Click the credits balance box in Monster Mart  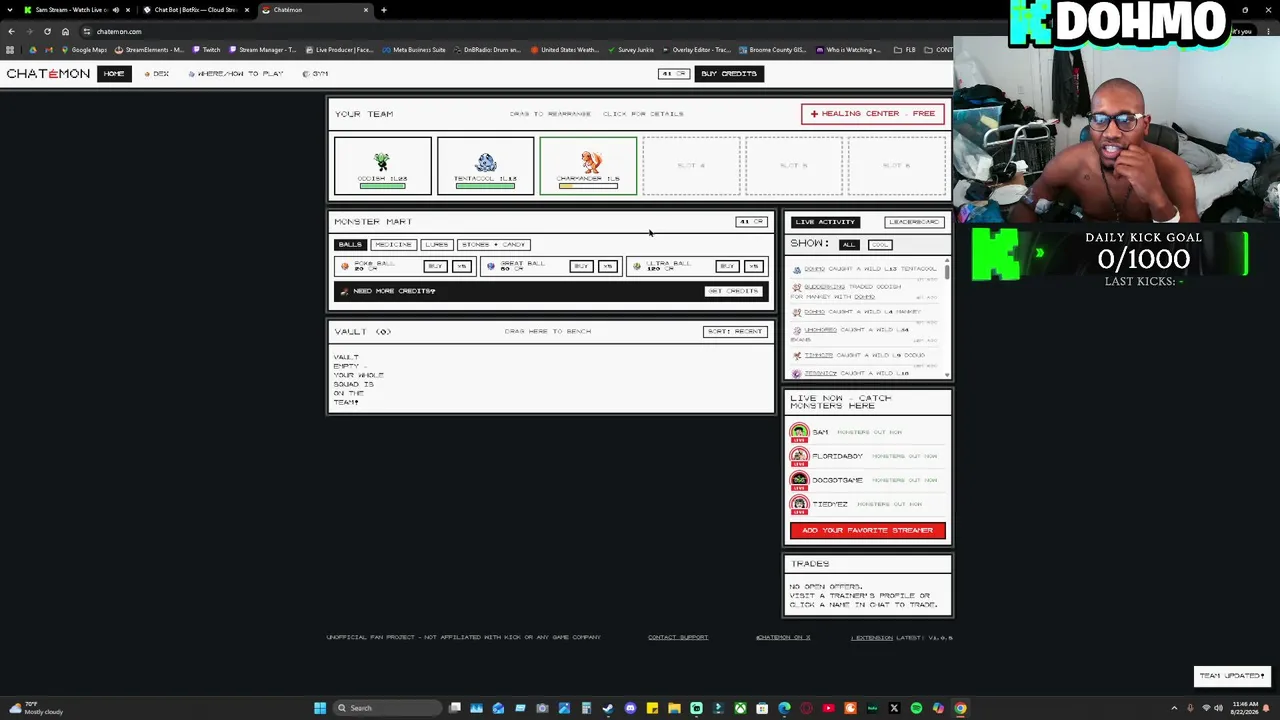click(751, 222)
